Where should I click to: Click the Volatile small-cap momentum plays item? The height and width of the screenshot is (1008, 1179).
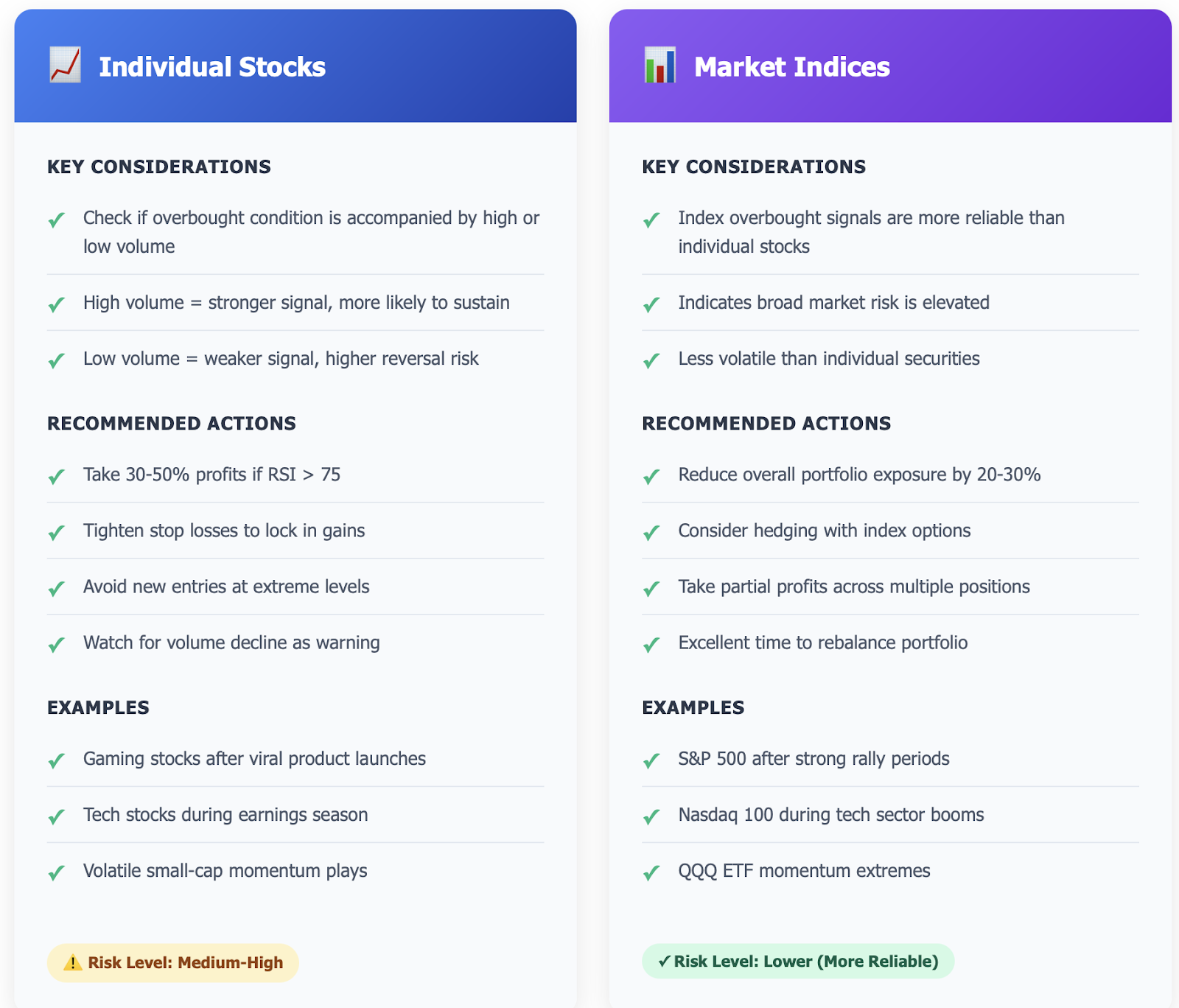point(295,871)
